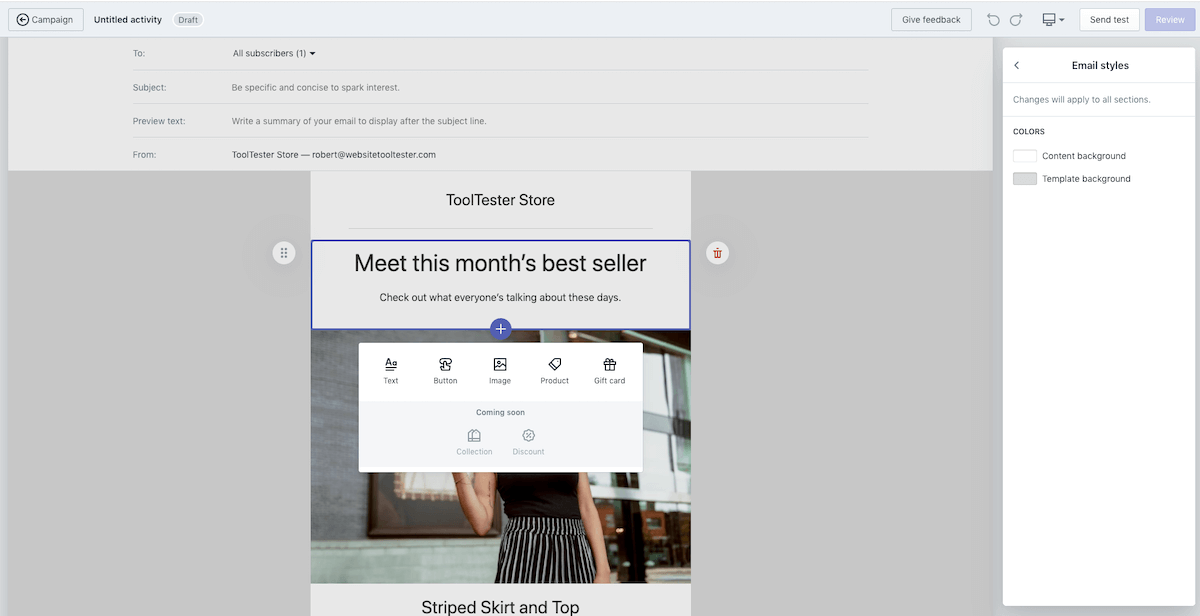Click the undo arrow icon
The image size is (1200, 616).
click(993, 20)
